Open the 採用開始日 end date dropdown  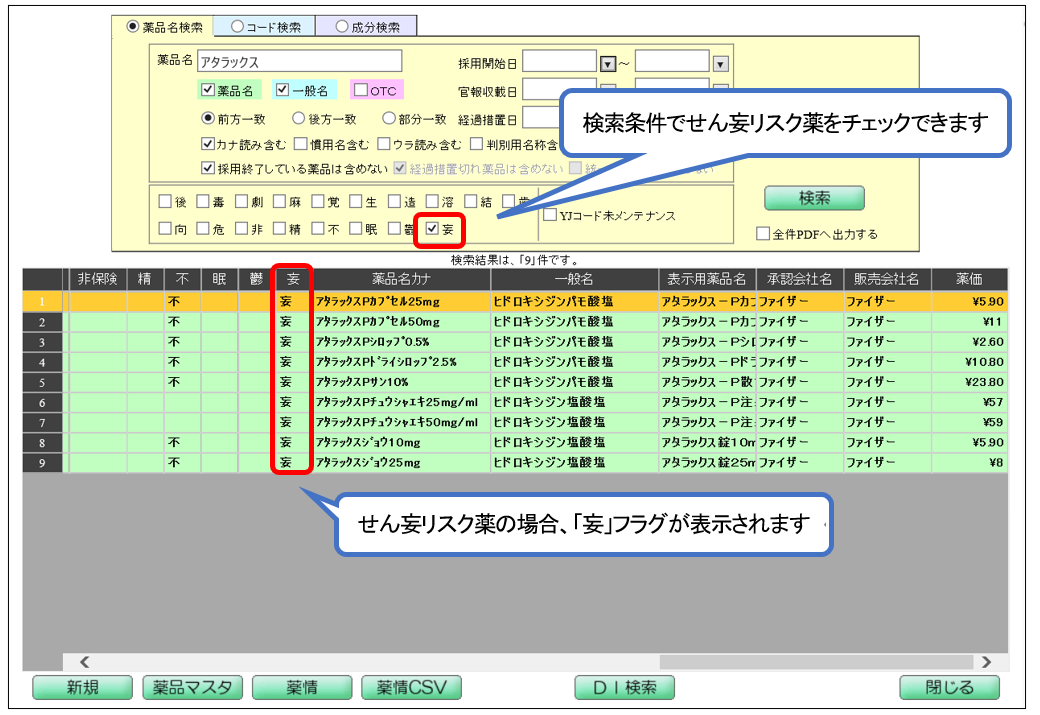click(x=720, y=63)
